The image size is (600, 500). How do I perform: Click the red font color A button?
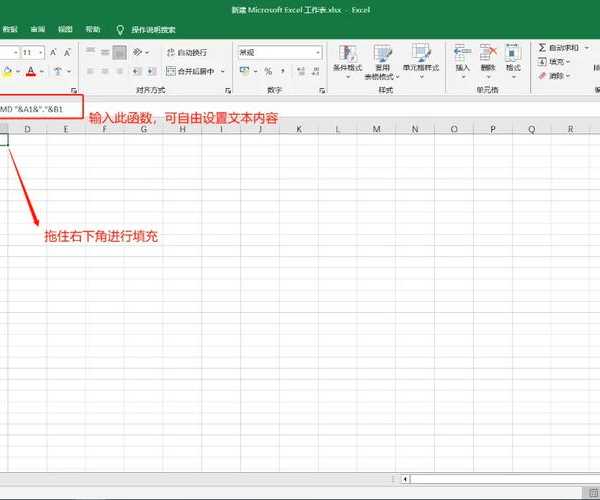pyautogui.click(x=30, y=71)
